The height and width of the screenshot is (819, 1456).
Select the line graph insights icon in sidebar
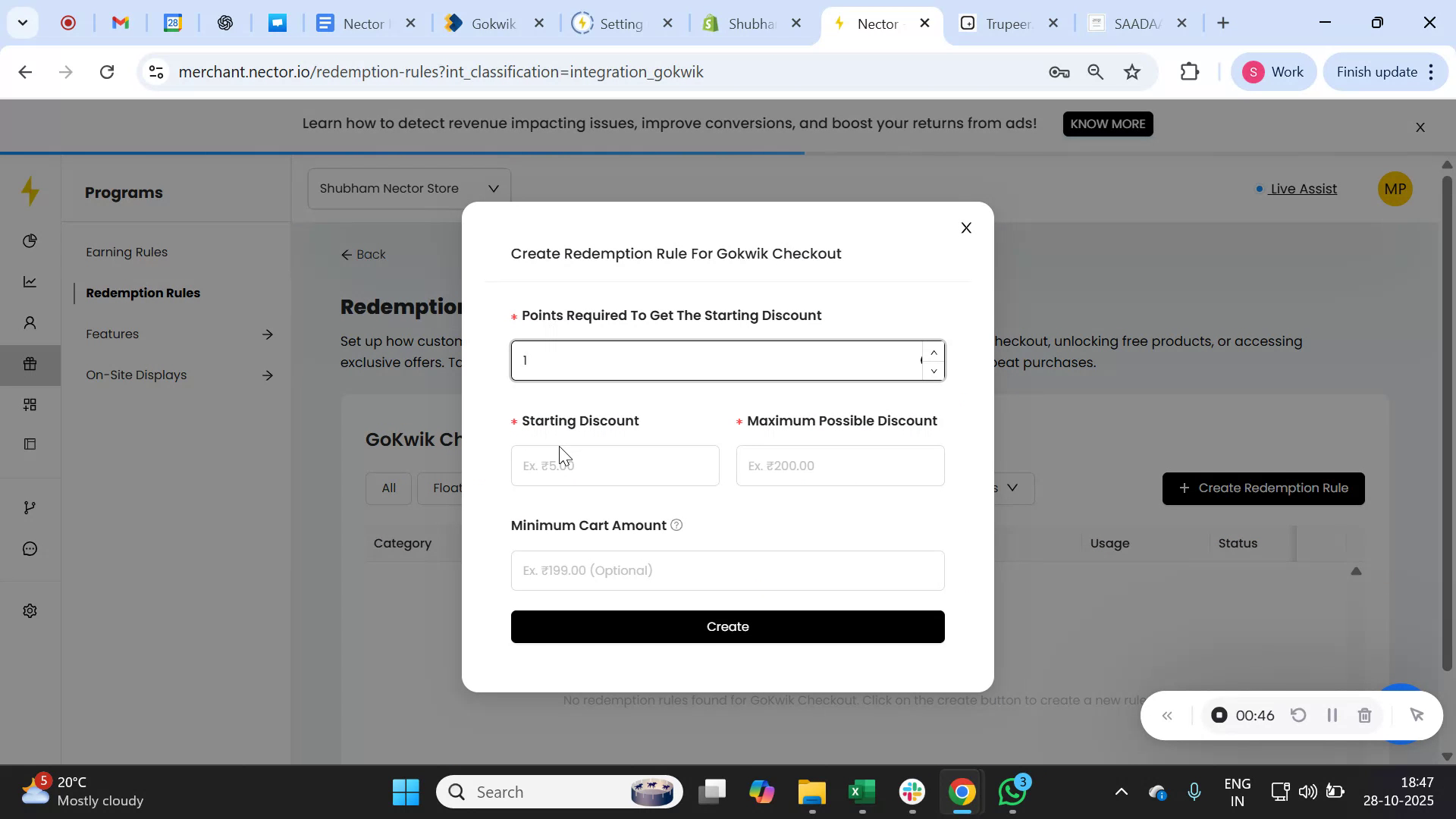click(30, 281)
